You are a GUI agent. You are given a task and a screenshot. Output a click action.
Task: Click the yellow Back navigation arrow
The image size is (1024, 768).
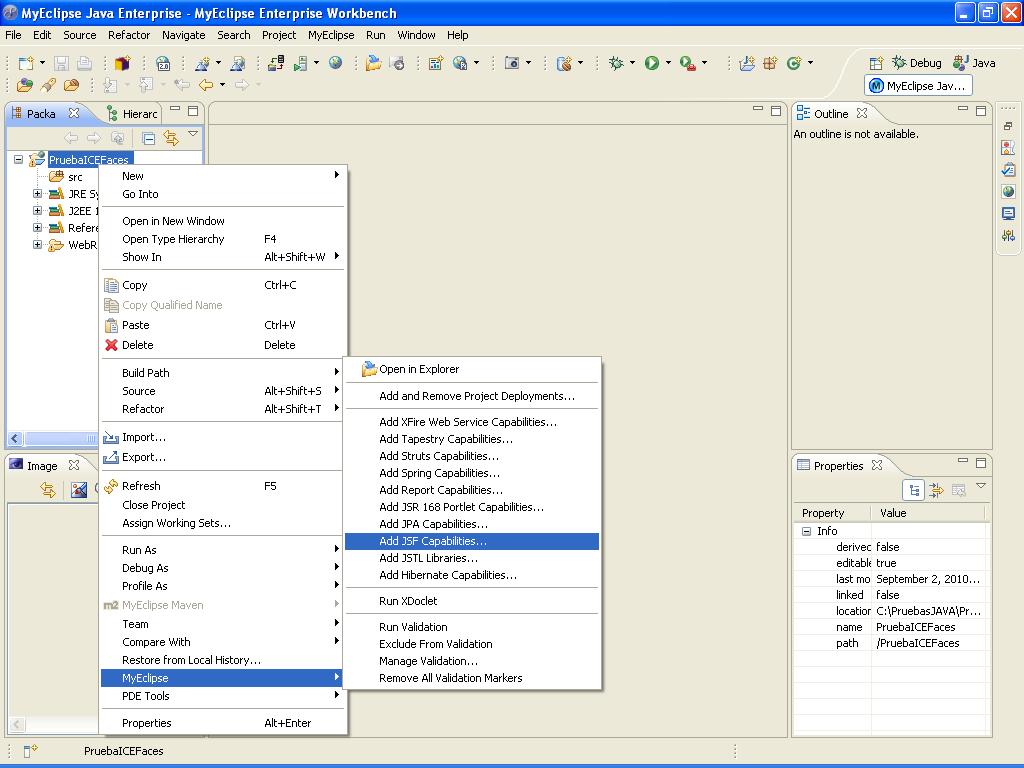pos(206,85)
